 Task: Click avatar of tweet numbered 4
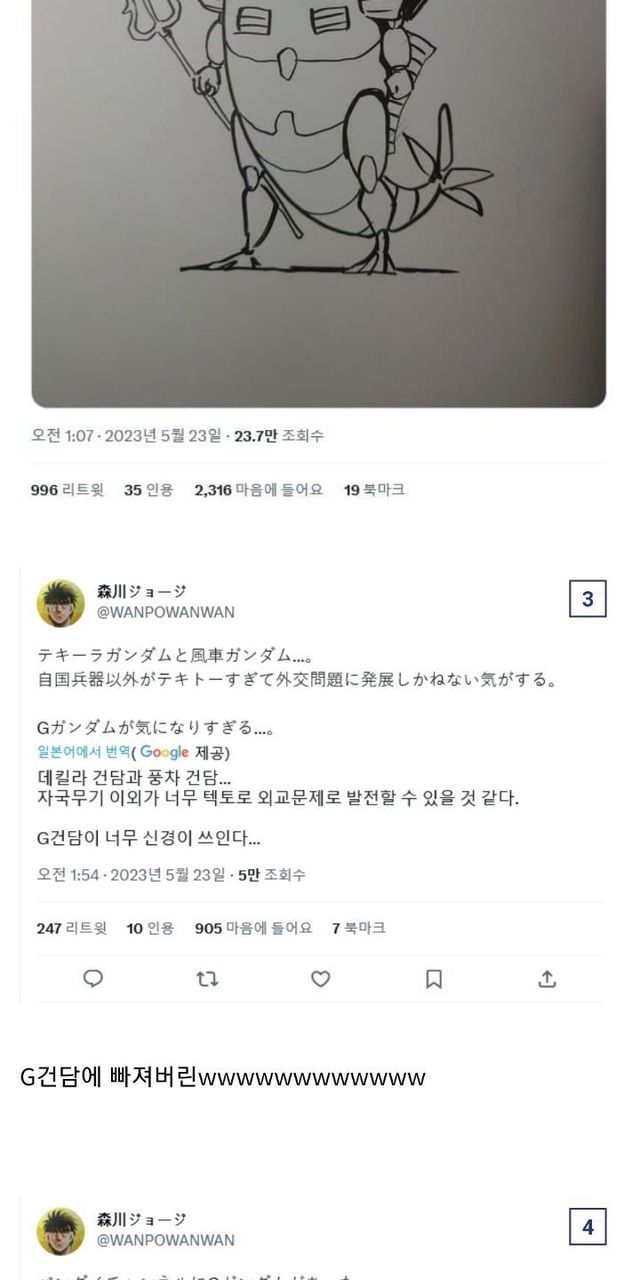coord(61,1231)
